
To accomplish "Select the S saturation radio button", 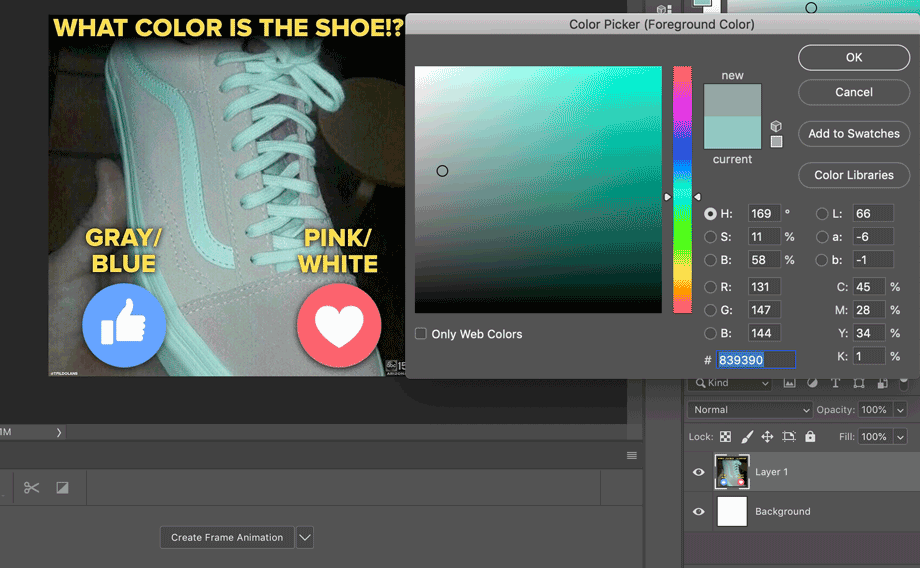I will click(710, 237).
